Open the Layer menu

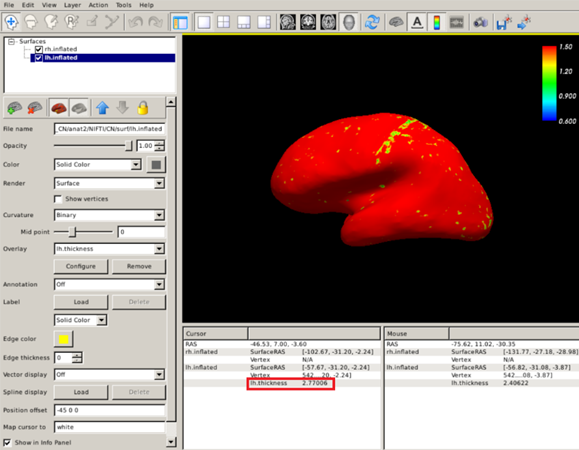pos(72,5)
